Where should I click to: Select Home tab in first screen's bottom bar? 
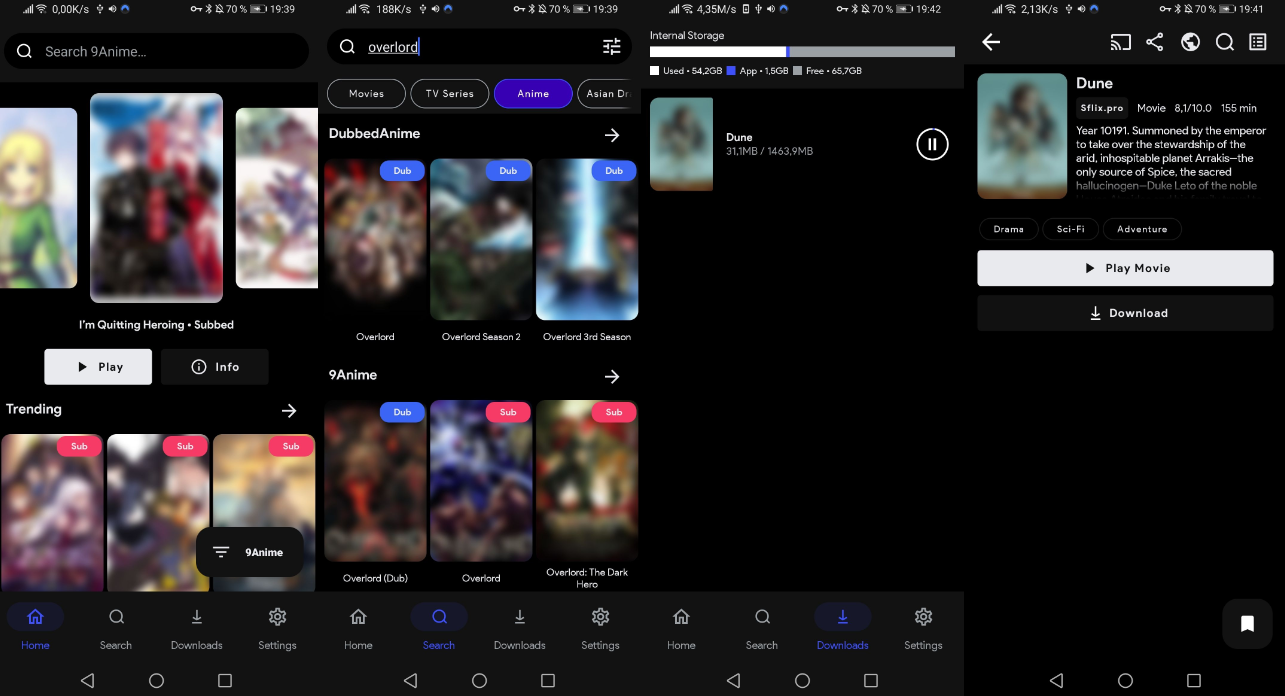pyautogui.click(x=35, y=628)
